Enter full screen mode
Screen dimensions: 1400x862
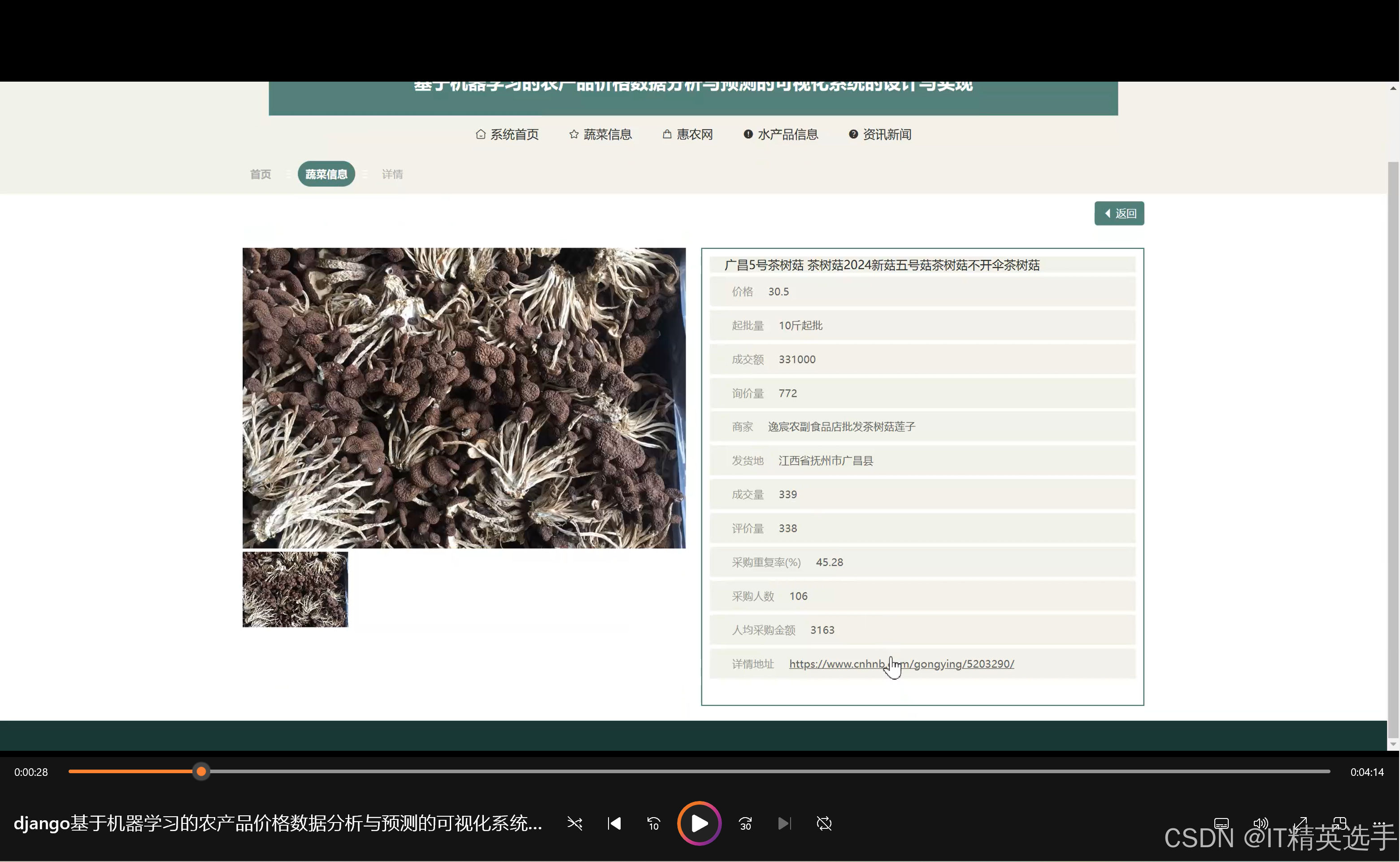coord(1300,823)
